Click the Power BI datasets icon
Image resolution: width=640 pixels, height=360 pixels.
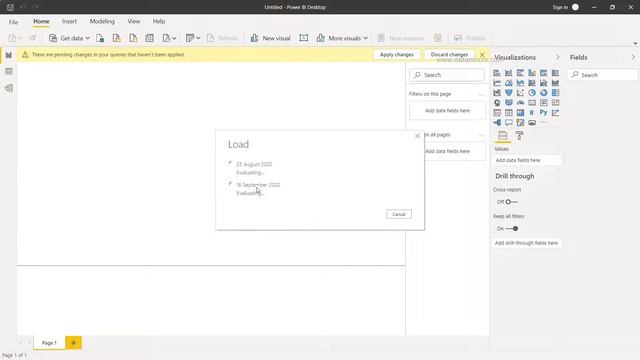pyautogui.click(x=117, y=38)
